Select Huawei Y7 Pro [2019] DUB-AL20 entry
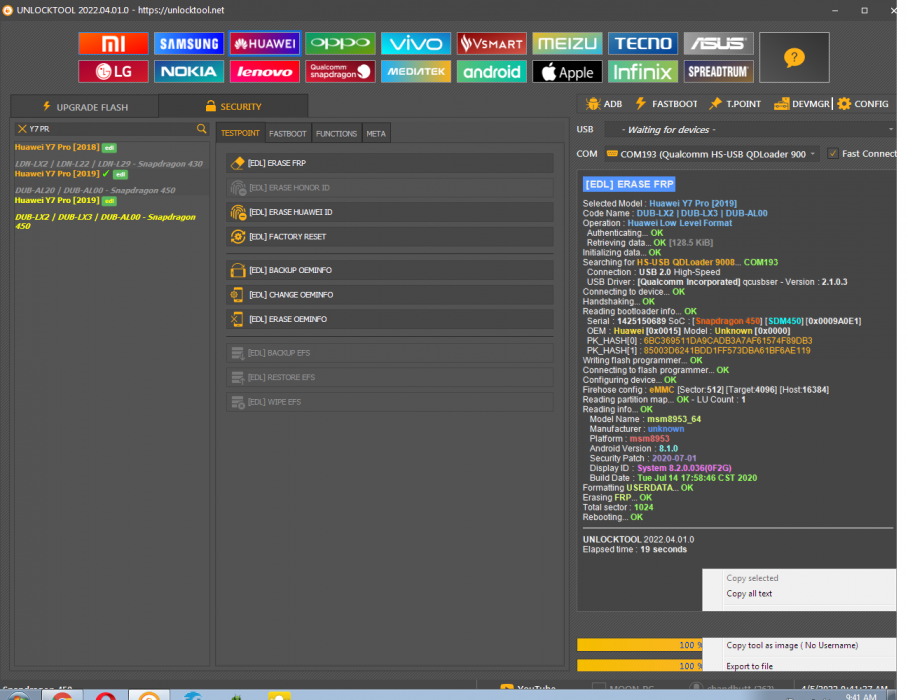This screenshot has height=700, width=908. click(x=110, y=182)
